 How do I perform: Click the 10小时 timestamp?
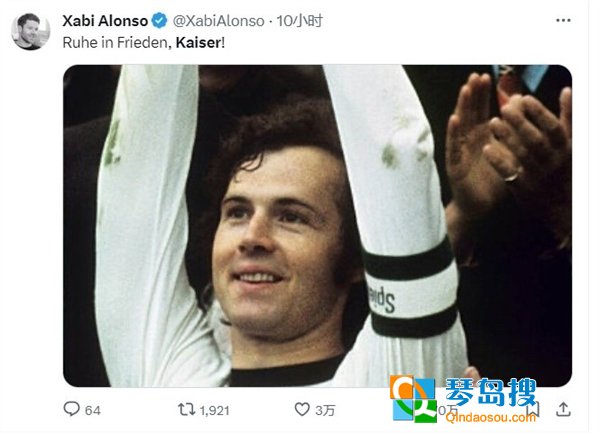(x=300, y=21)
